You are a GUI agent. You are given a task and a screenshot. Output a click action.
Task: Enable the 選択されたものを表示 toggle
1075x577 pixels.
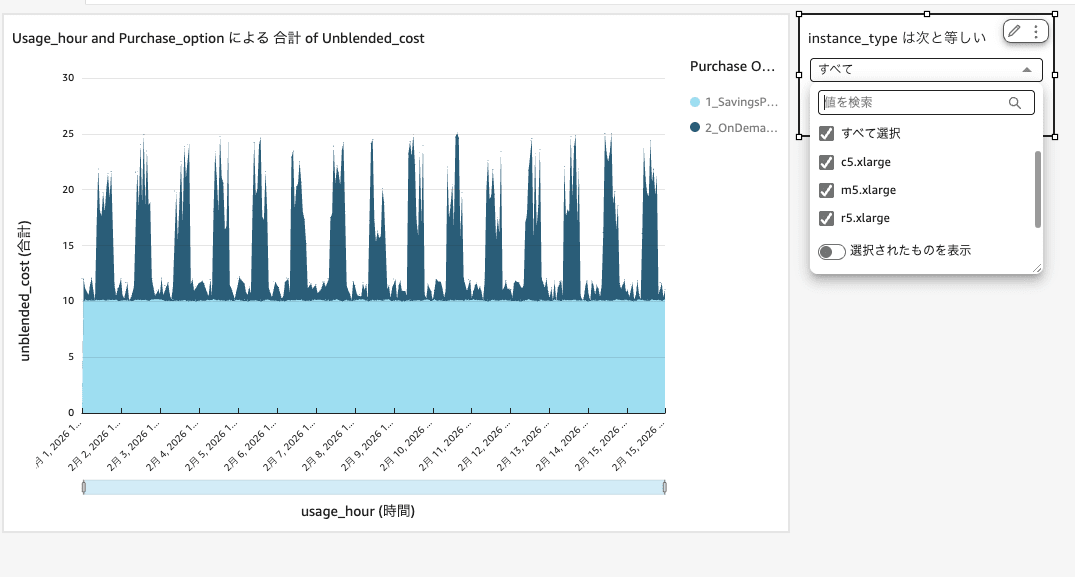[x=831, y=251]
